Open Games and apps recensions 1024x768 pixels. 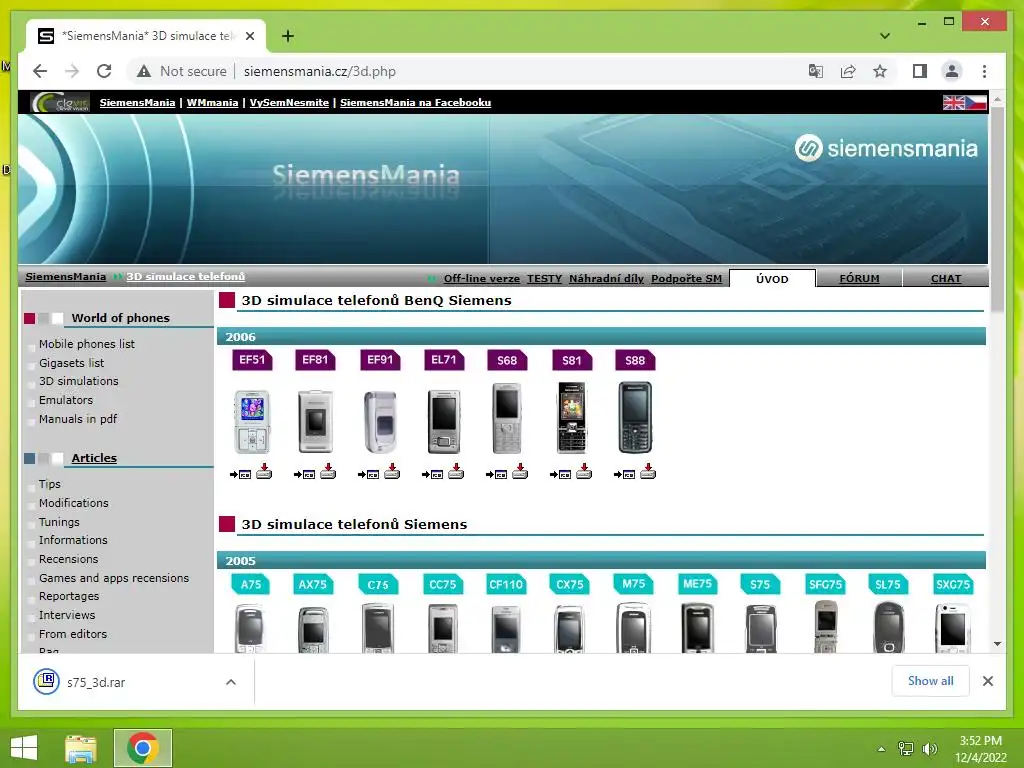[x=114, y=578]
